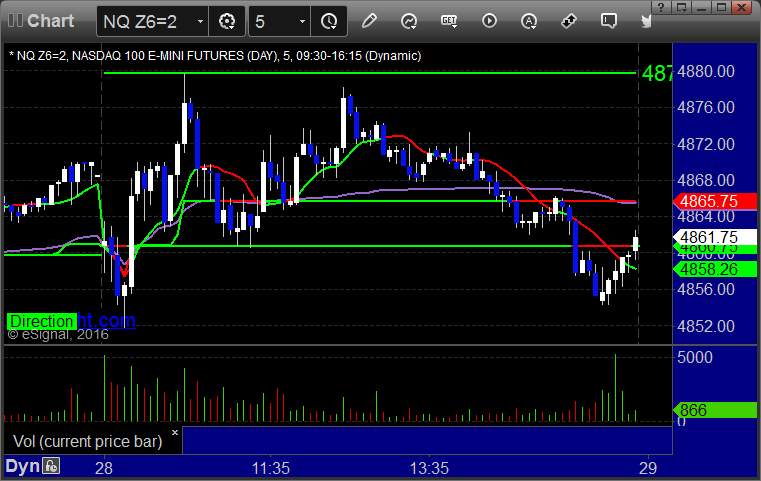761x481 pixels.
Task: Click the window pop-out options button
Action: point(681,7)
